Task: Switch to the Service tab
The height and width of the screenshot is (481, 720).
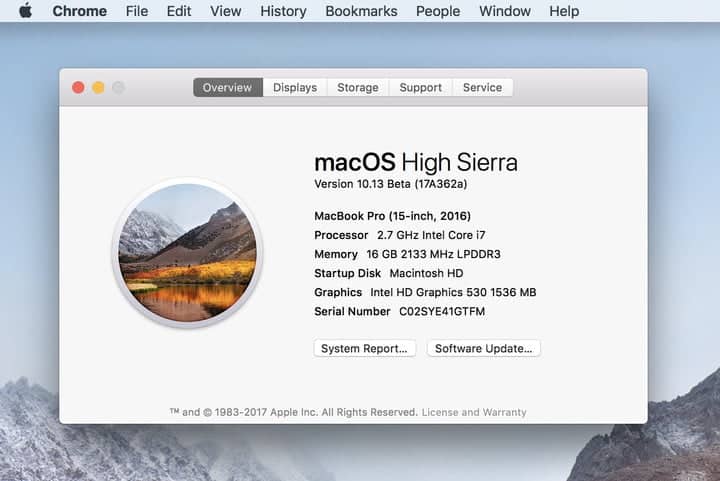Action: coord(482,87)
